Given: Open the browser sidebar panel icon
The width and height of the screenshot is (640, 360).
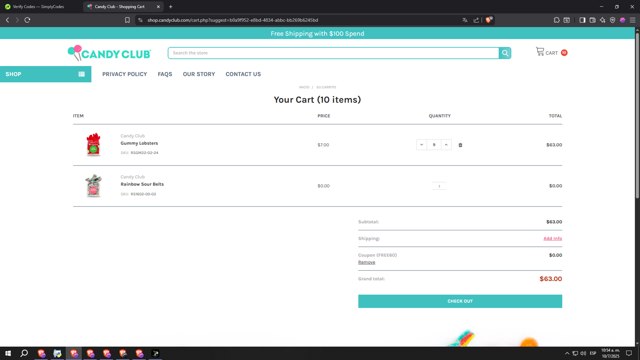Looking at the screenshot, I should click(582, 20).
